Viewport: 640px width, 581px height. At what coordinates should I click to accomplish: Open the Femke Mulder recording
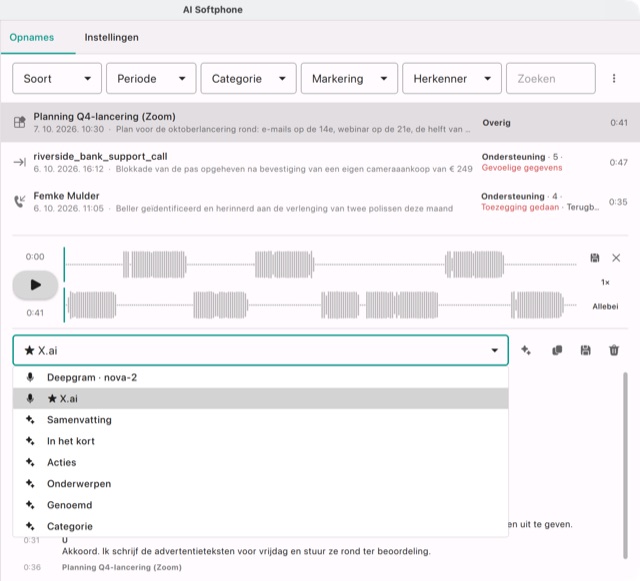point(320,202)
